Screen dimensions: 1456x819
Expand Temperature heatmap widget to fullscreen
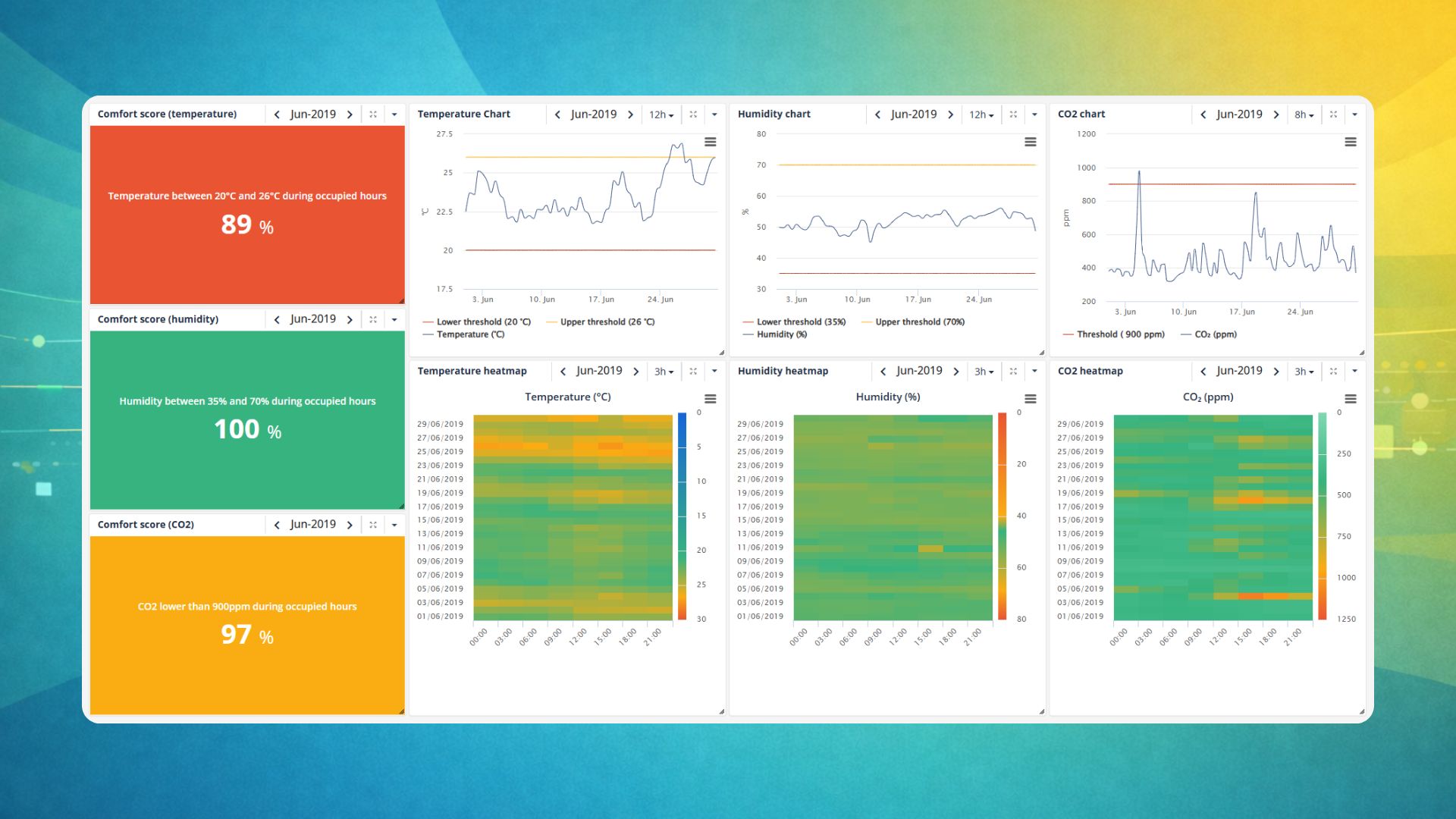coord(693,372)
